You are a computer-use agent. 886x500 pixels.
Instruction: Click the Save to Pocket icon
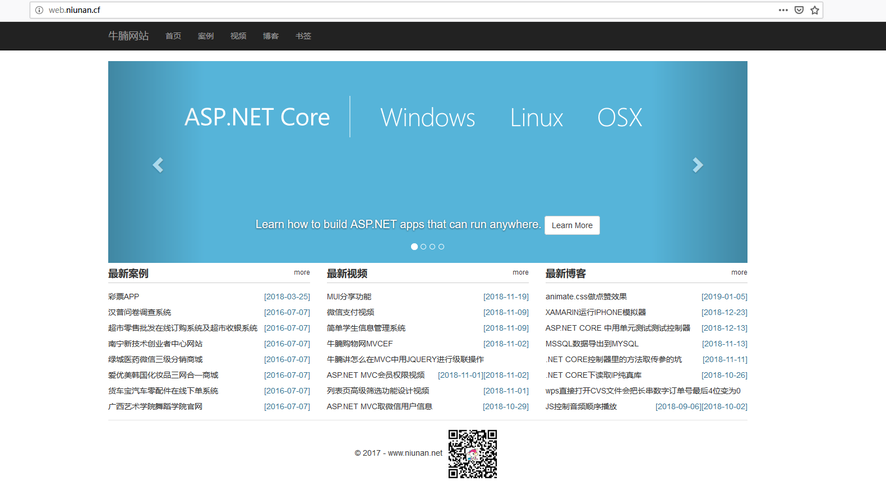pos(799,10)
